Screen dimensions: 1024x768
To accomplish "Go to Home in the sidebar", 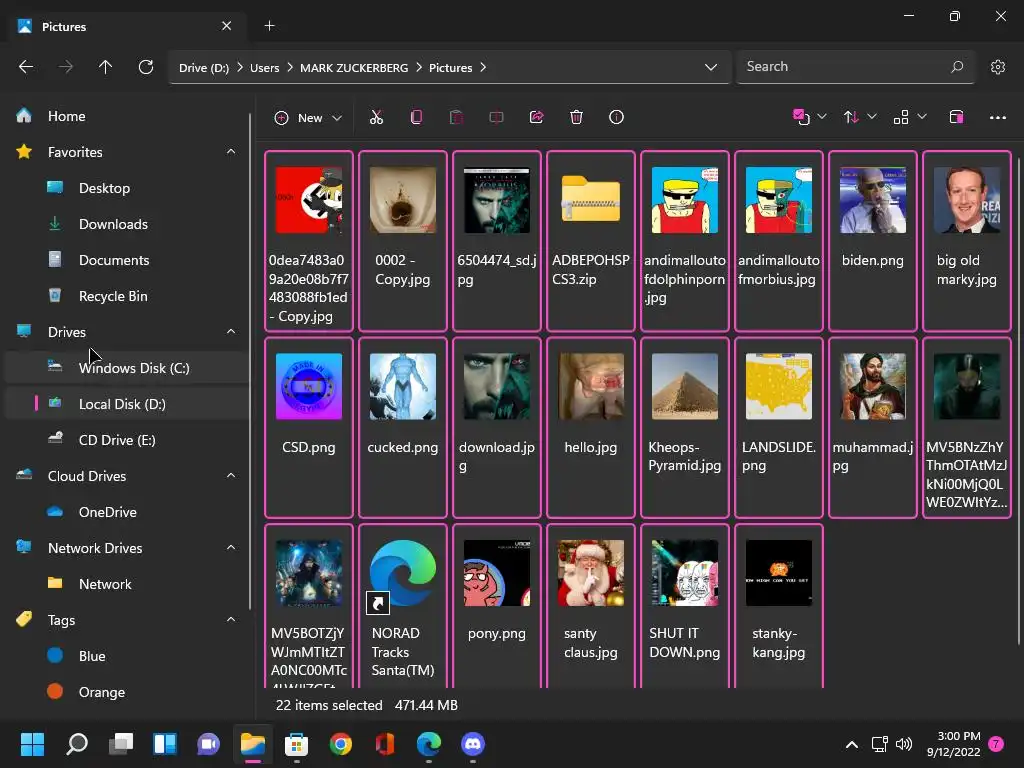I will tap(125, 116).
